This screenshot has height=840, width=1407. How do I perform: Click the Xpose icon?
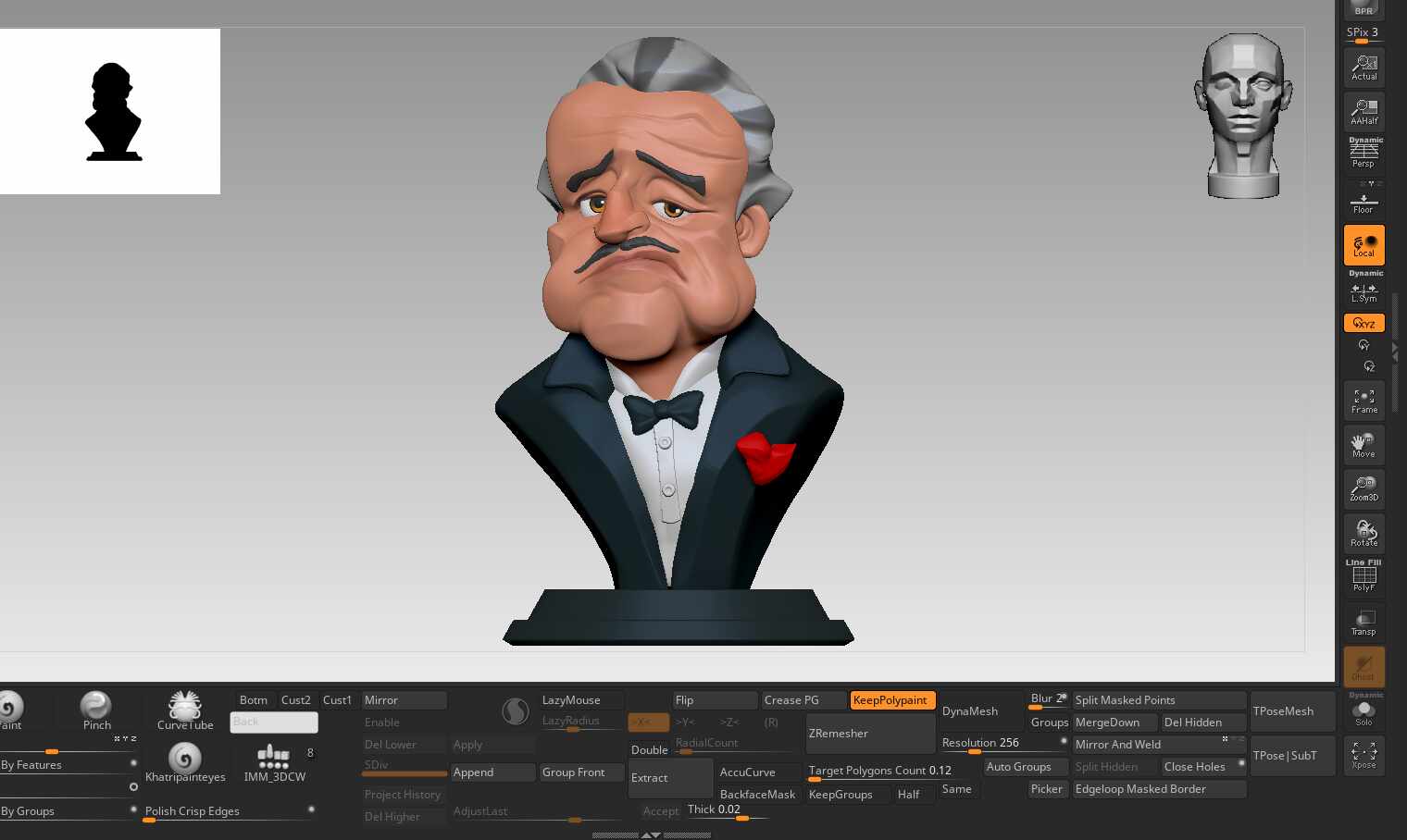click(1363, 756)
